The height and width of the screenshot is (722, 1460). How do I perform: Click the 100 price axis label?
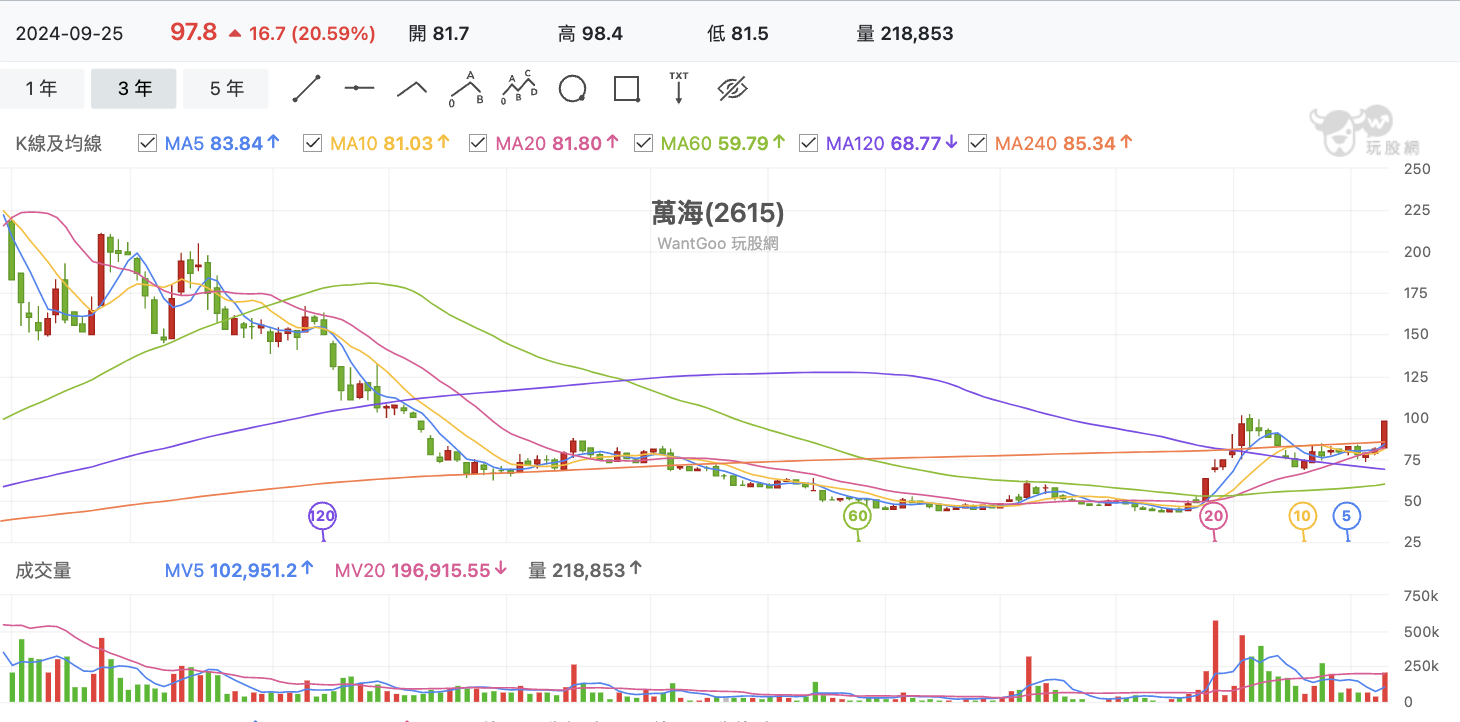coord(1418,418)
